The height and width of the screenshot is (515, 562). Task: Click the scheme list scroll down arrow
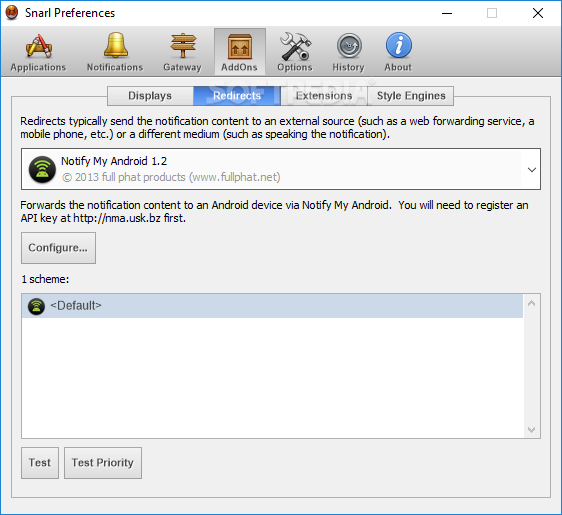[x=532, y=429]
